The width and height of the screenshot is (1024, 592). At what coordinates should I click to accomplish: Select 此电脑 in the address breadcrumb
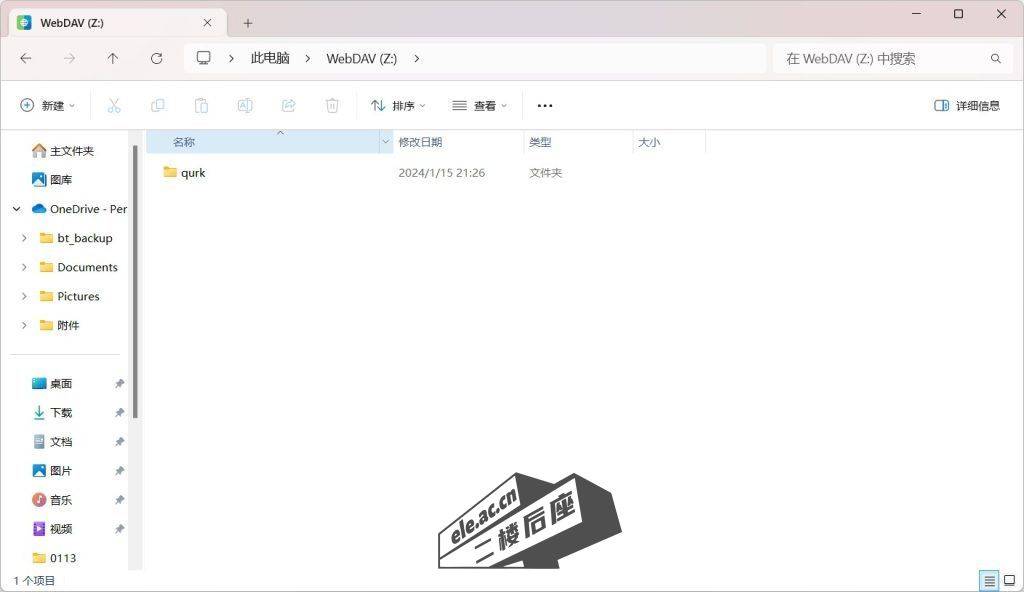270,59
